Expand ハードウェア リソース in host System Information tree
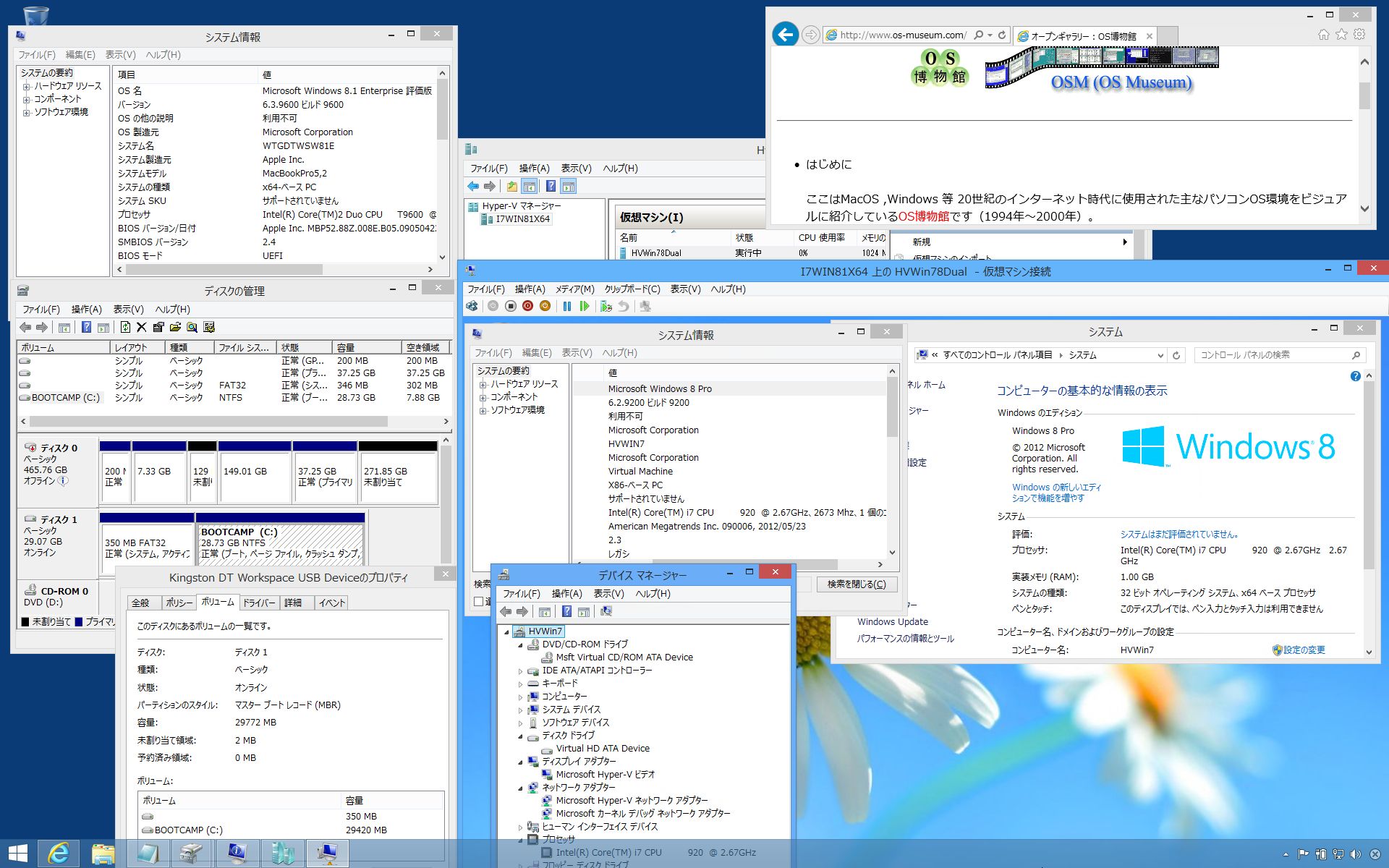The width and height of the screenshot is (1389, 868). [x=27, y=87]
